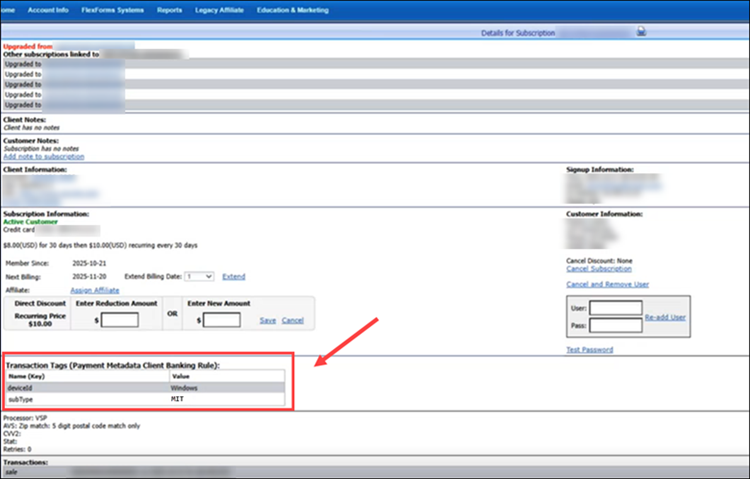The image size is (750, 479).
Task: Click the sale transaction row
Action: coord(375,472)
